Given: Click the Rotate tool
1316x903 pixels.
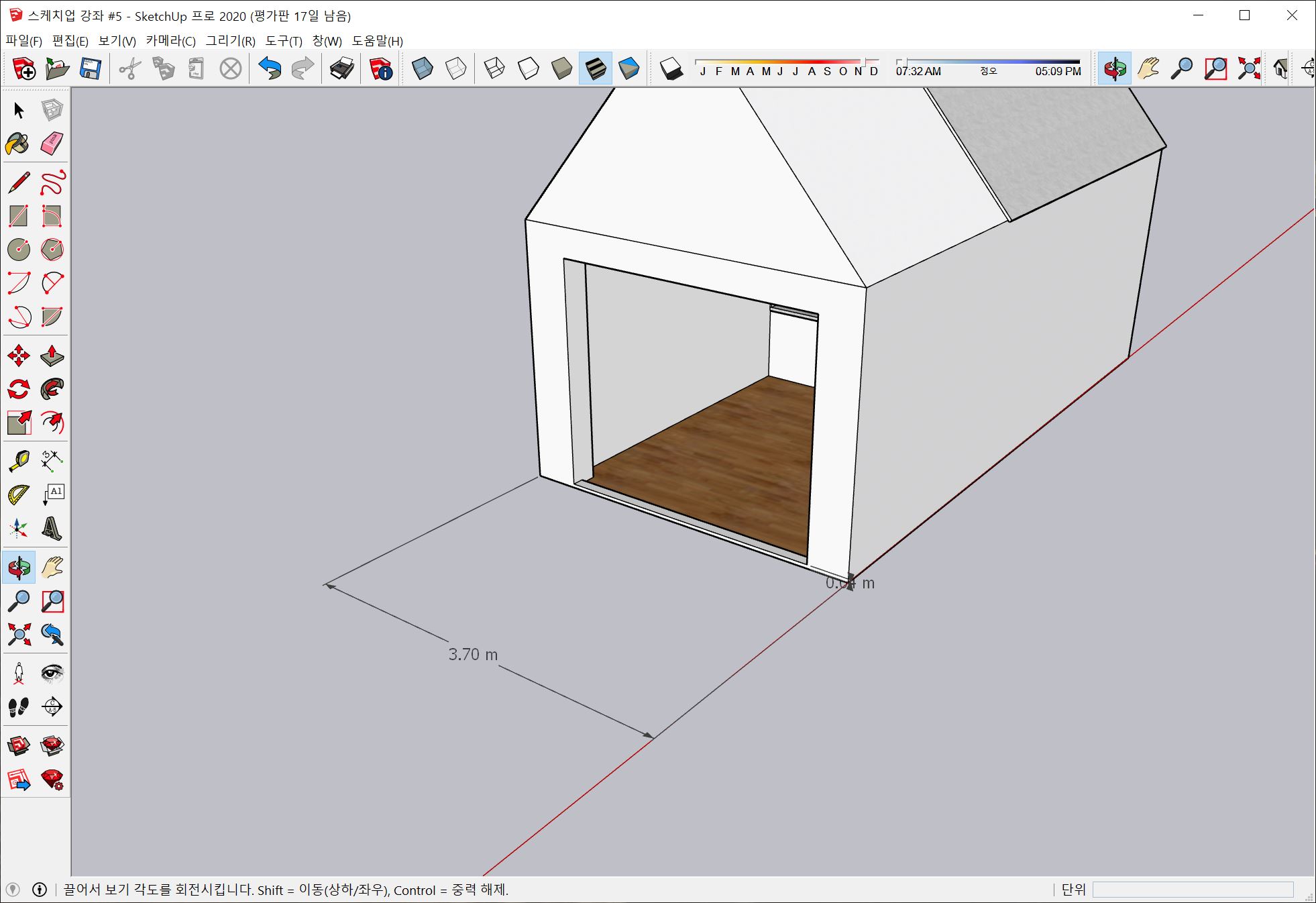Looking at the screenshot, I should [x=18, y=389].
